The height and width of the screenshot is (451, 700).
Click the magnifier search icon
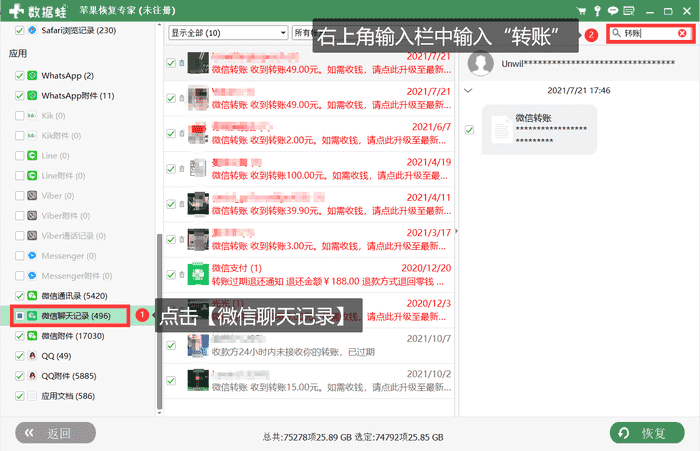pos(617,33)
